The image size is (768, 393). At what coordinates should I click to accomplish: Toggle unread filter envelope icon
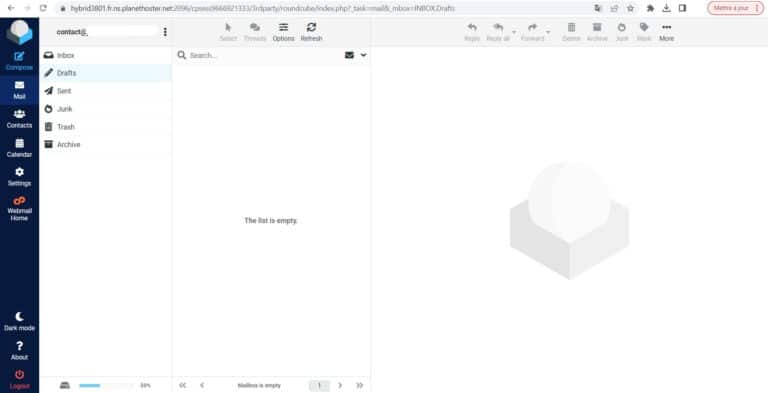pos(349,55)
